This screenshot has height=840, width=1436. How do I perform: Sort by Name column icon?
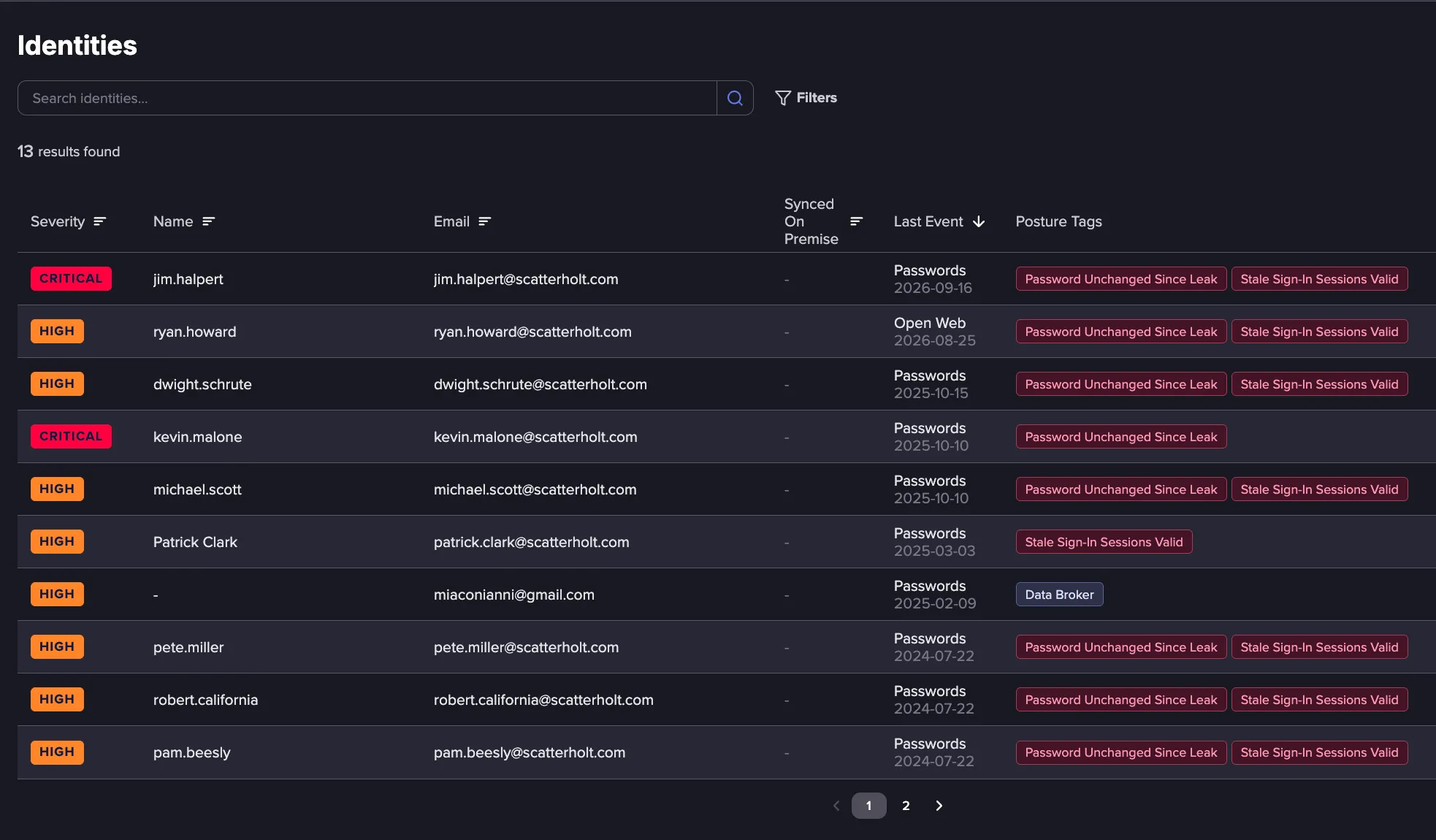(x=209, y=221)
